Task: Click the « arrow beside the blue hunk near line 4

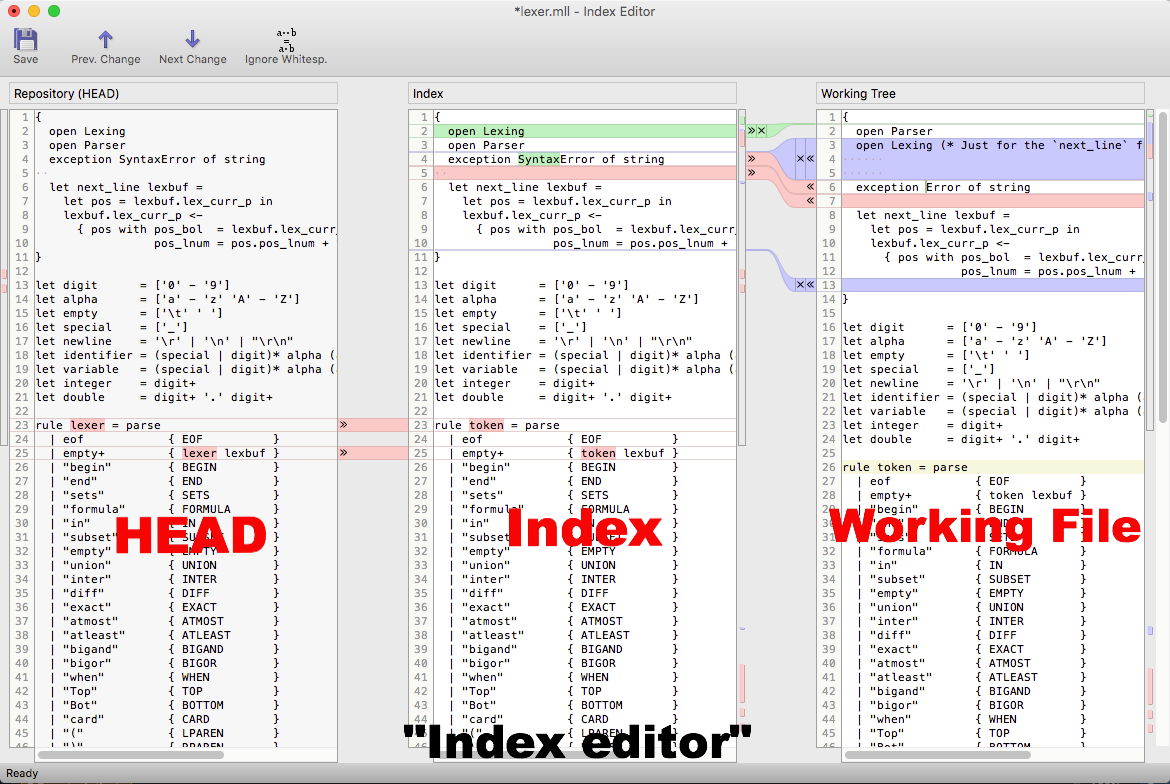Action: [x=810, y=158]
